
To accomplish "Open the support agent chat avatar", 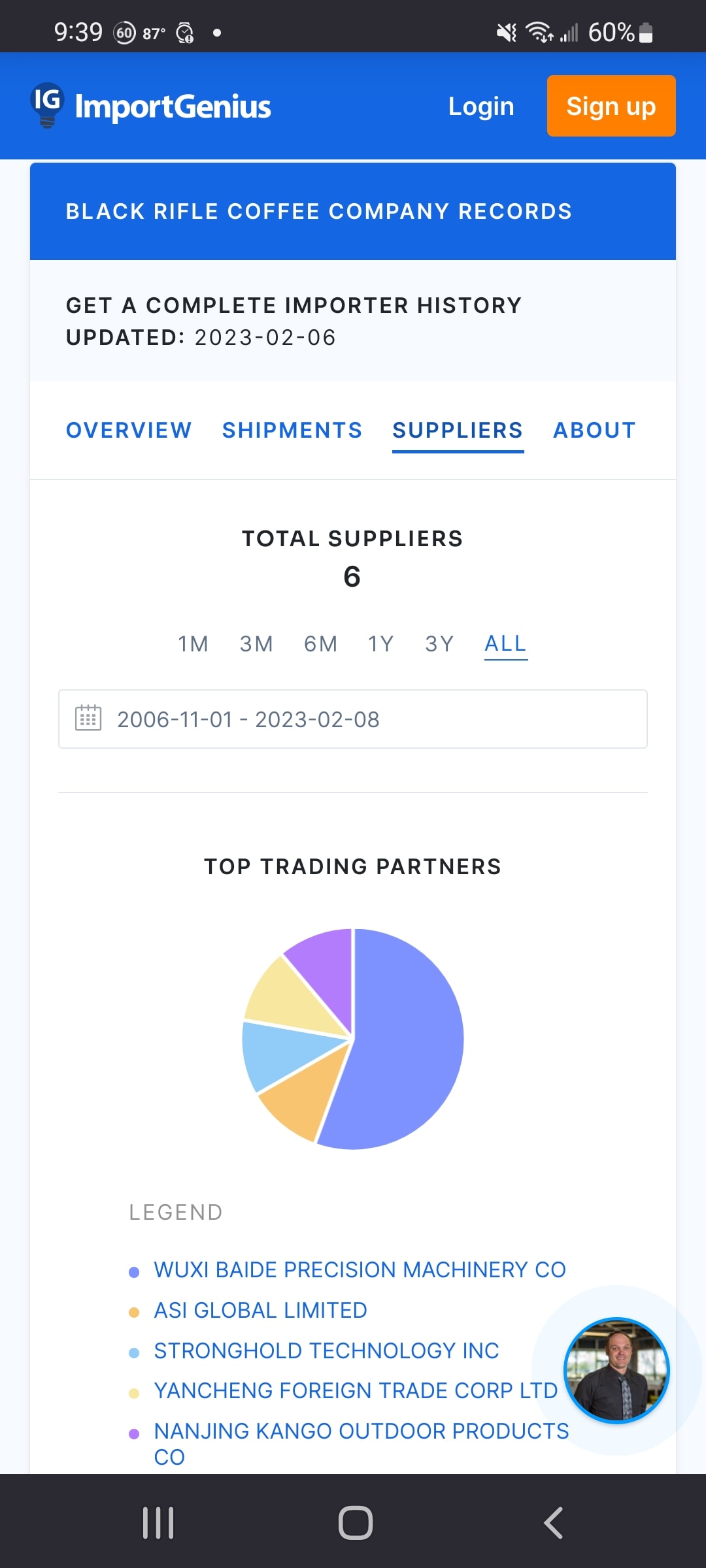I will click(x=616, y=1370).
